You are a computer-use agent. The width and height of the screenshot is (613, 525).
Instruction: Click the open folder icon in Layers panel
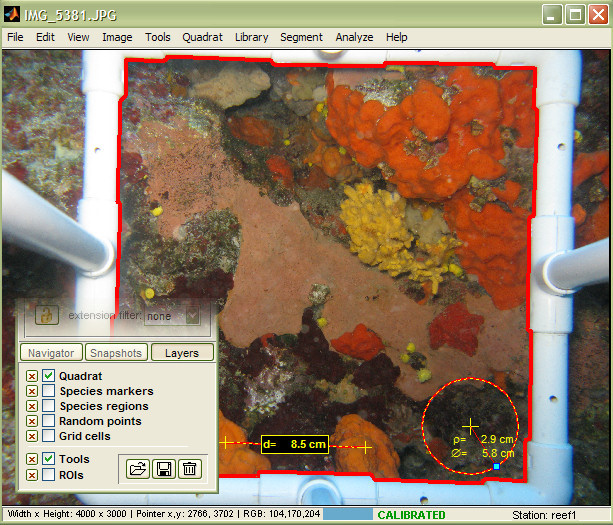tap(137, 468)
